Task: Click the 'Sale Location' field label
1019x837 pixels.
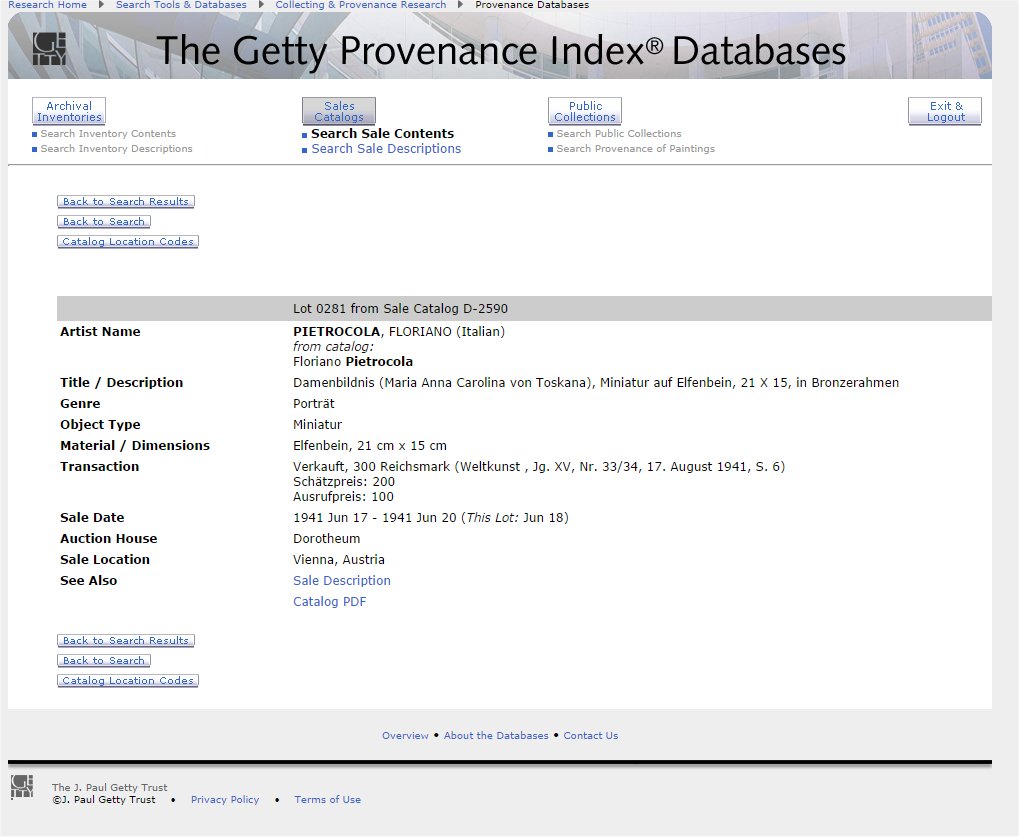Action: click(x=105, y=560)
